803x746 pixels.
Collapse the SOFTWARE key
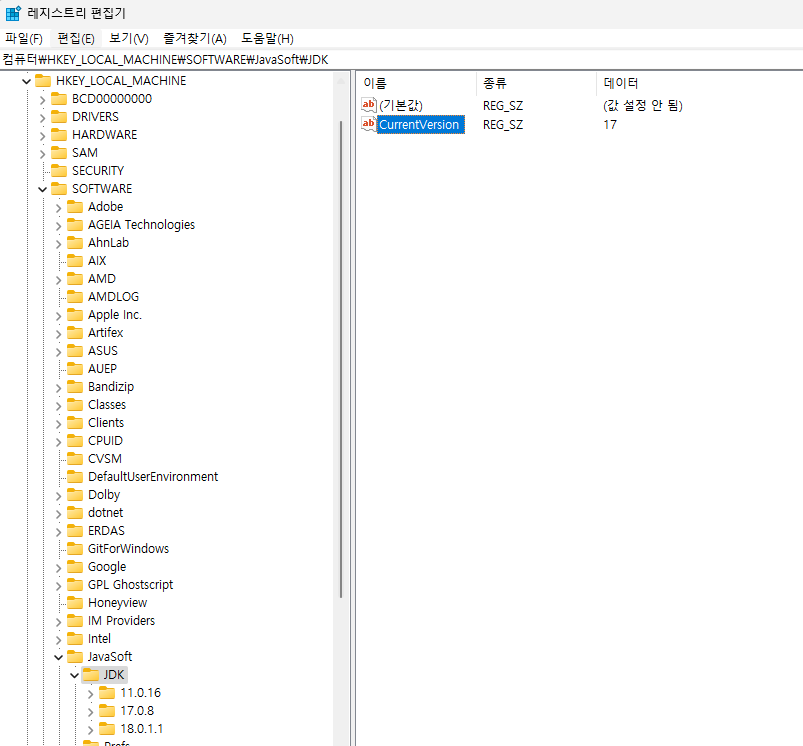43,189
